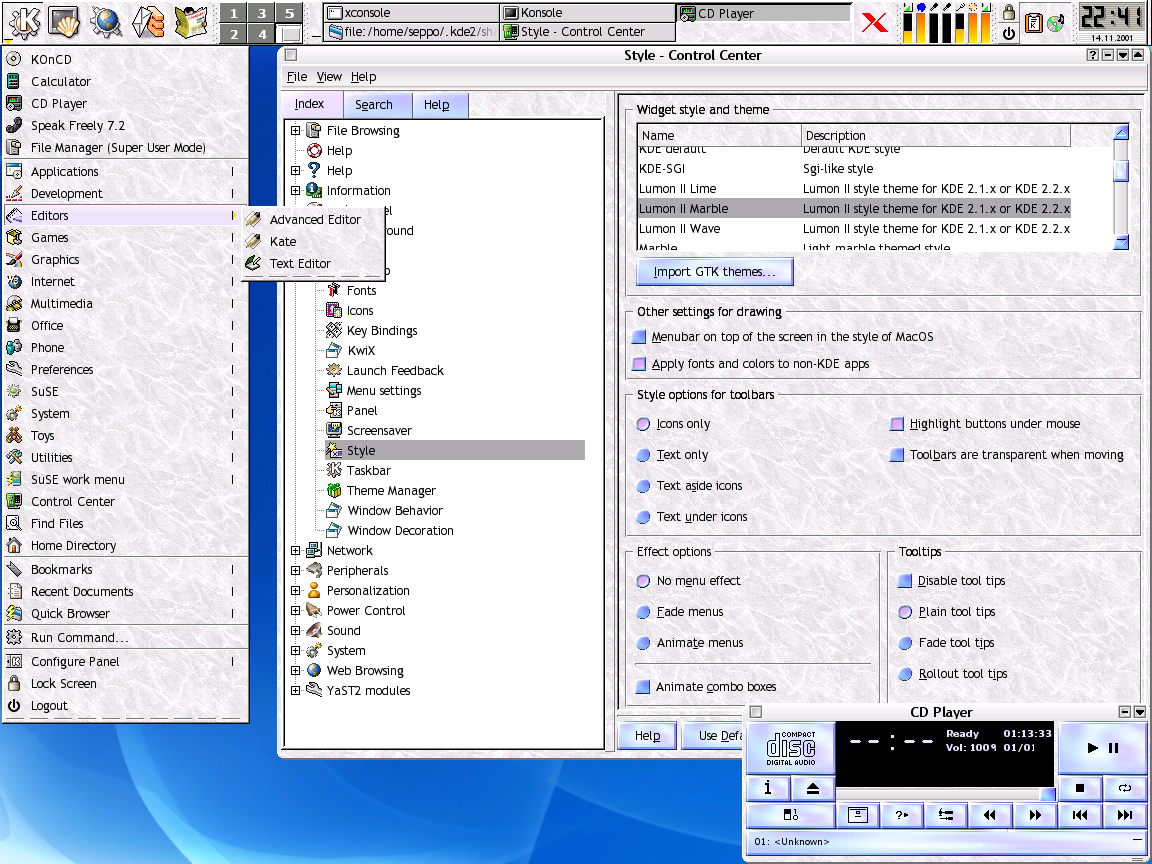Select Fonts in the control center tree
1152x864 pixels.
click(x=361, y=291)
